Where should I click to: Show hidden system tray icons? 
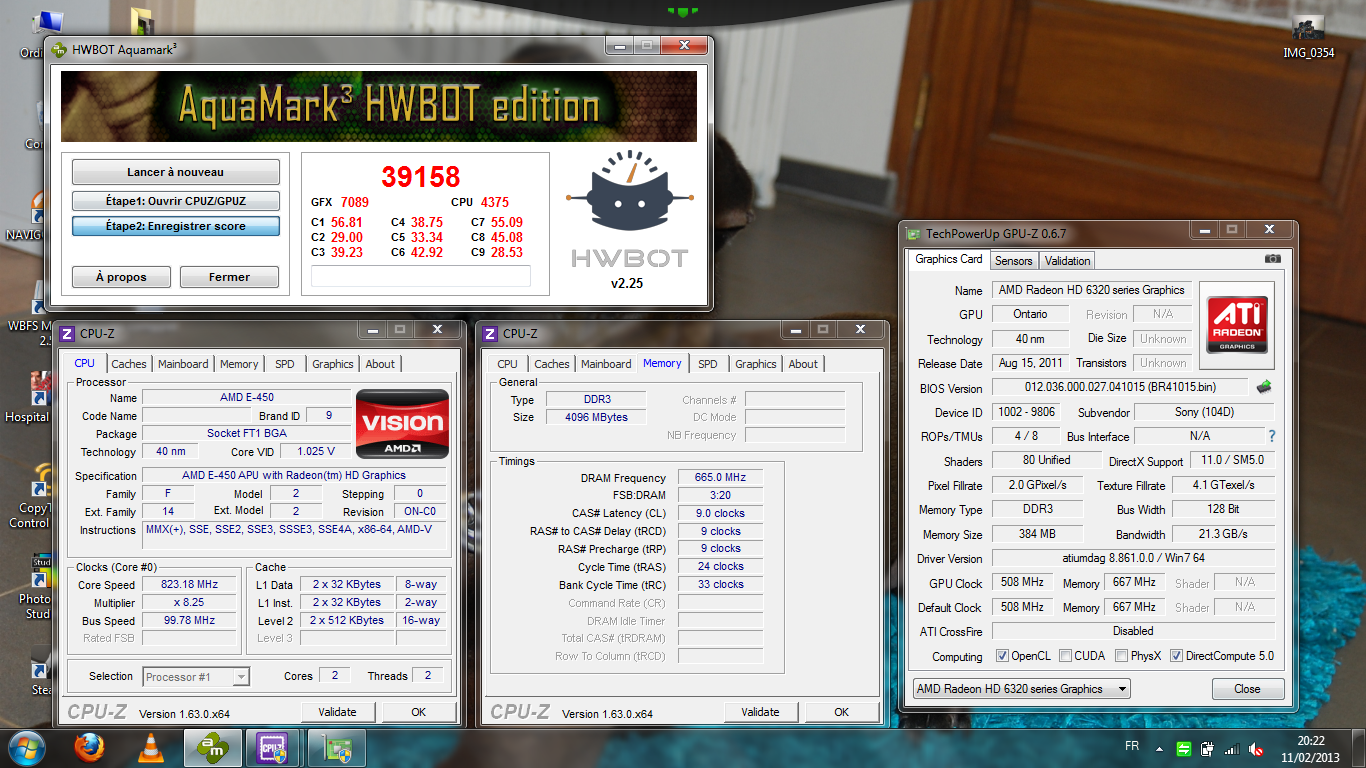1160,748
